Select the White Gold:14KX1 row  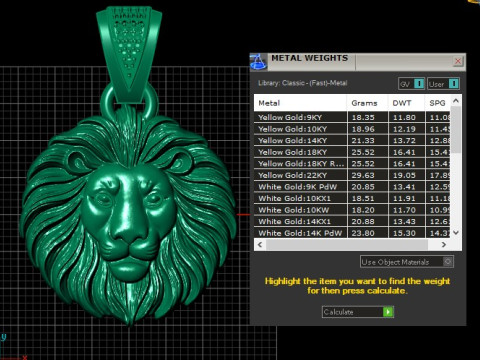click(352, 221)
